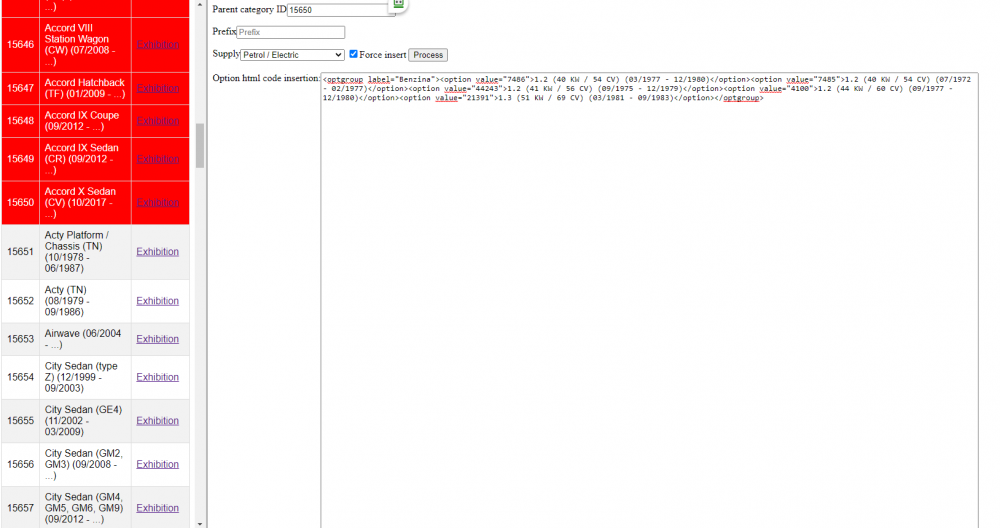Open Exhibition link for Accord X Sedan

click(158, 202)
